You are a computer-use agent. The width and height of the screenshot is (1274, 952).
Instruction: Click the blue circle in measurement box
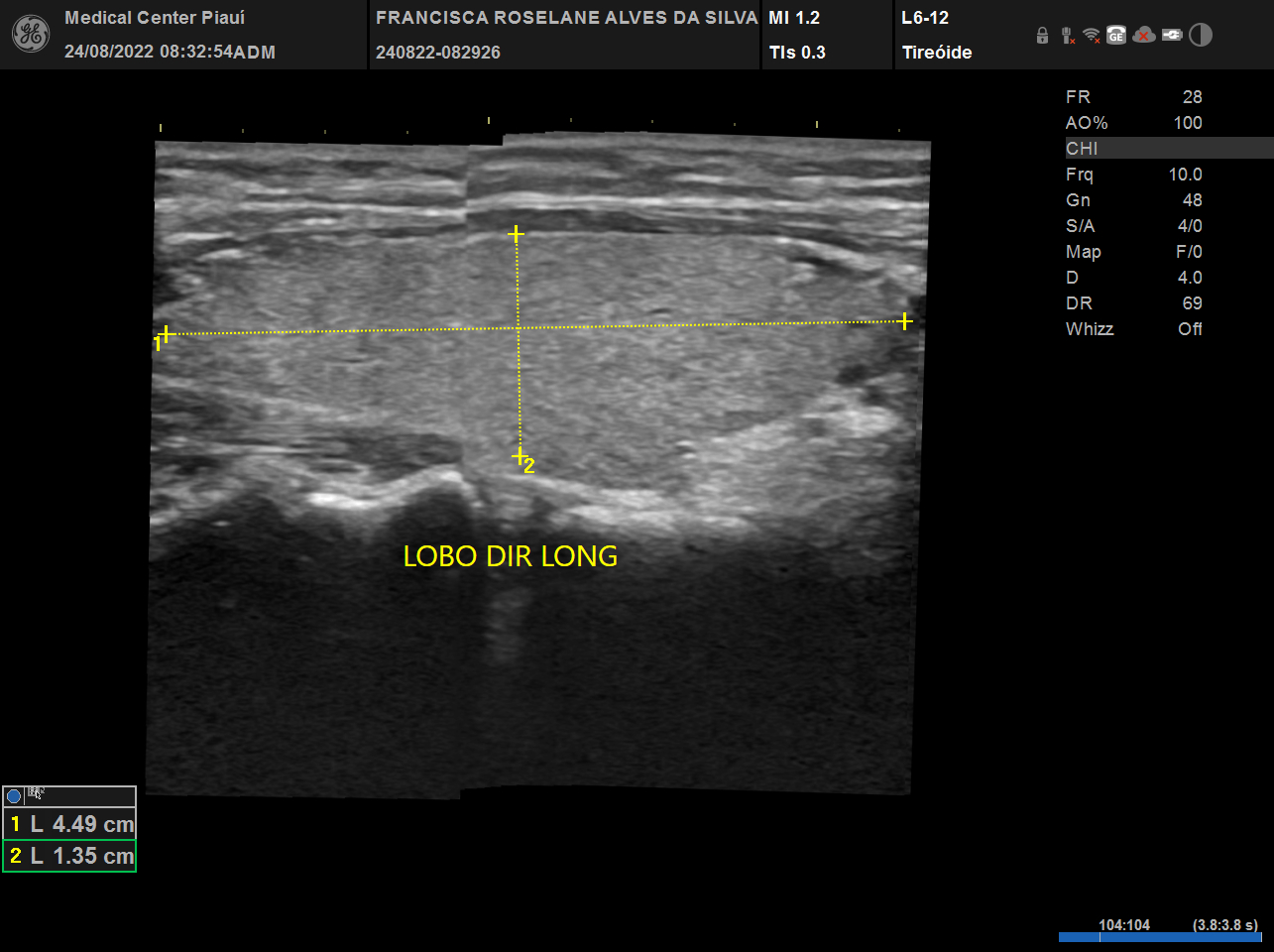point(14,795)
